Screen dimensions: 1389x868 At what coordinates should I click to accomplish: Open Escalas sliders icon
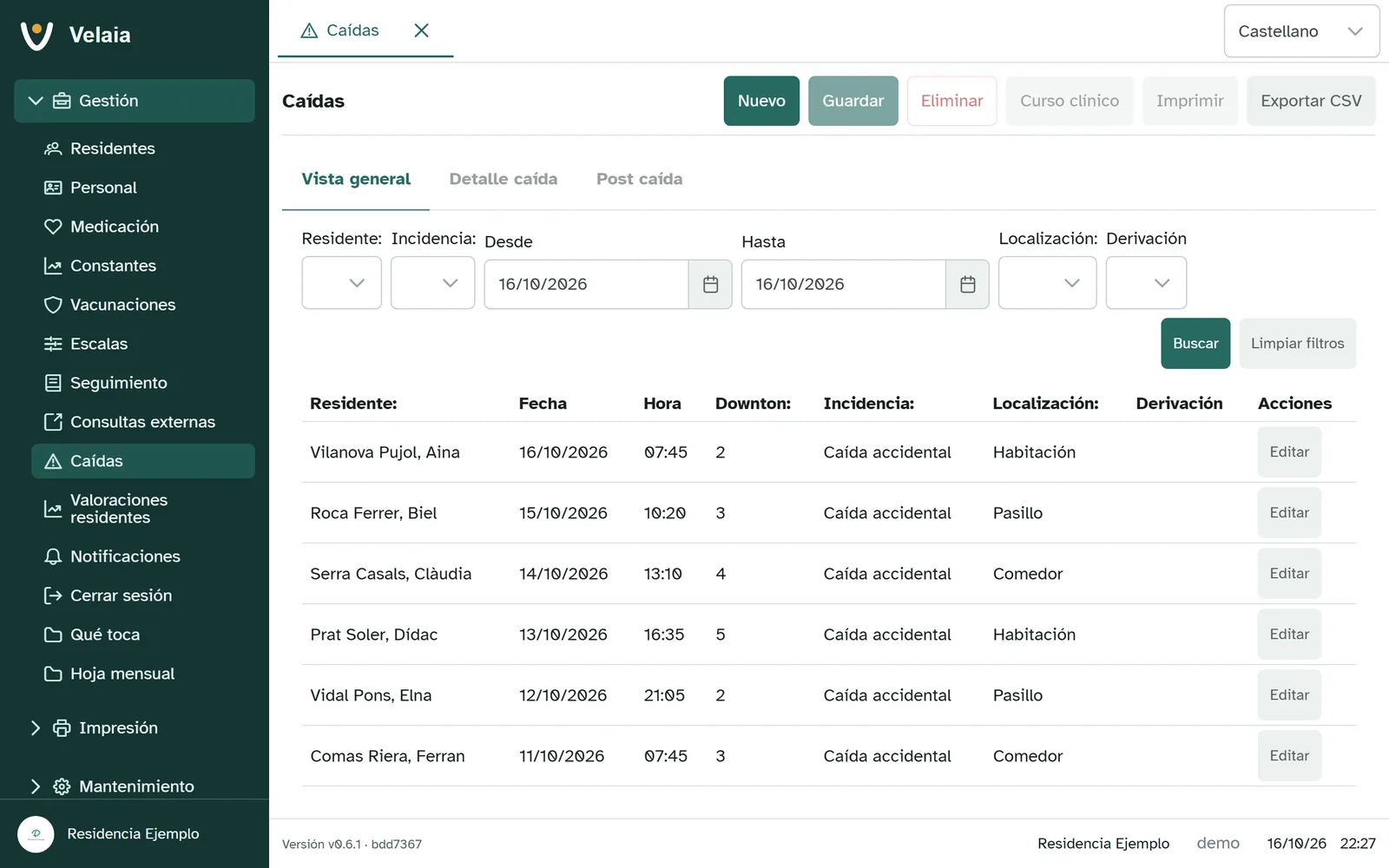(53, 344)
